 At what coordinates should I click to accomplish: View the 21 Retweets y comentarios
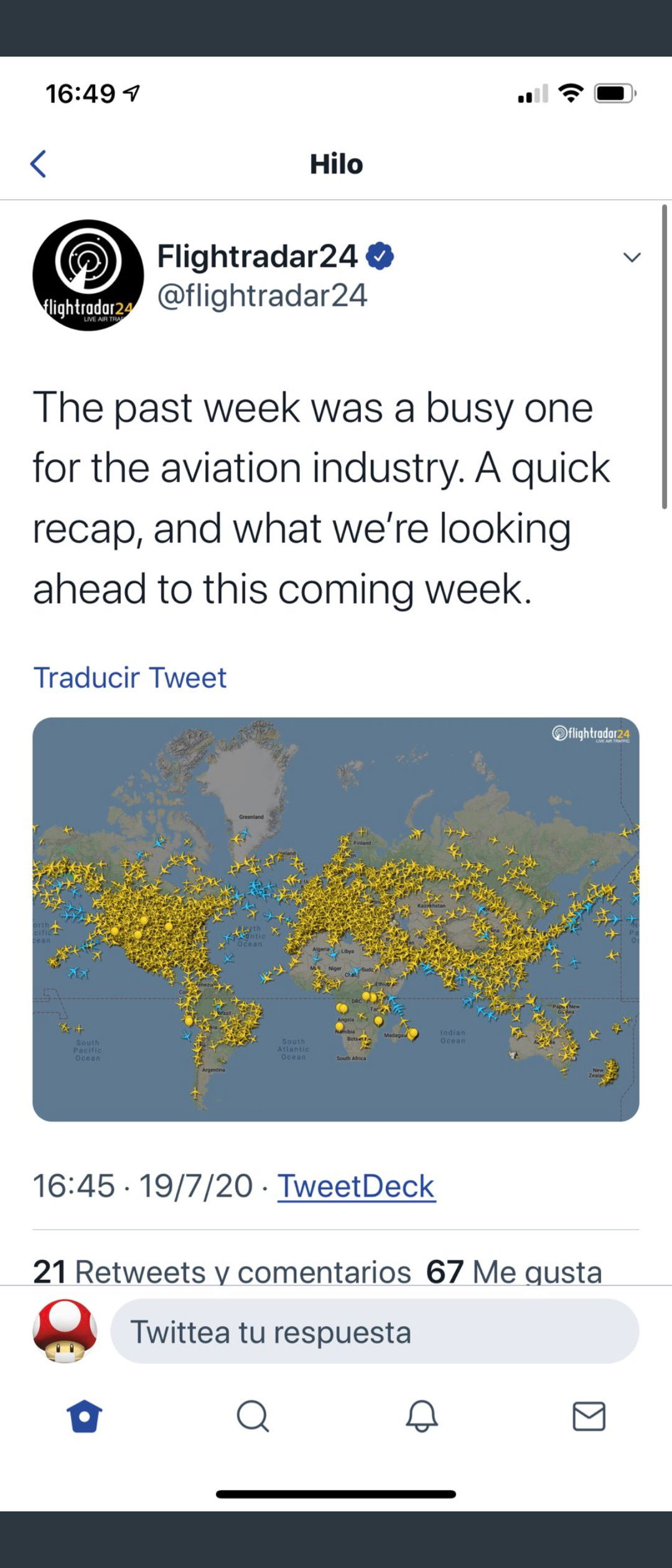click(222, 1271)
